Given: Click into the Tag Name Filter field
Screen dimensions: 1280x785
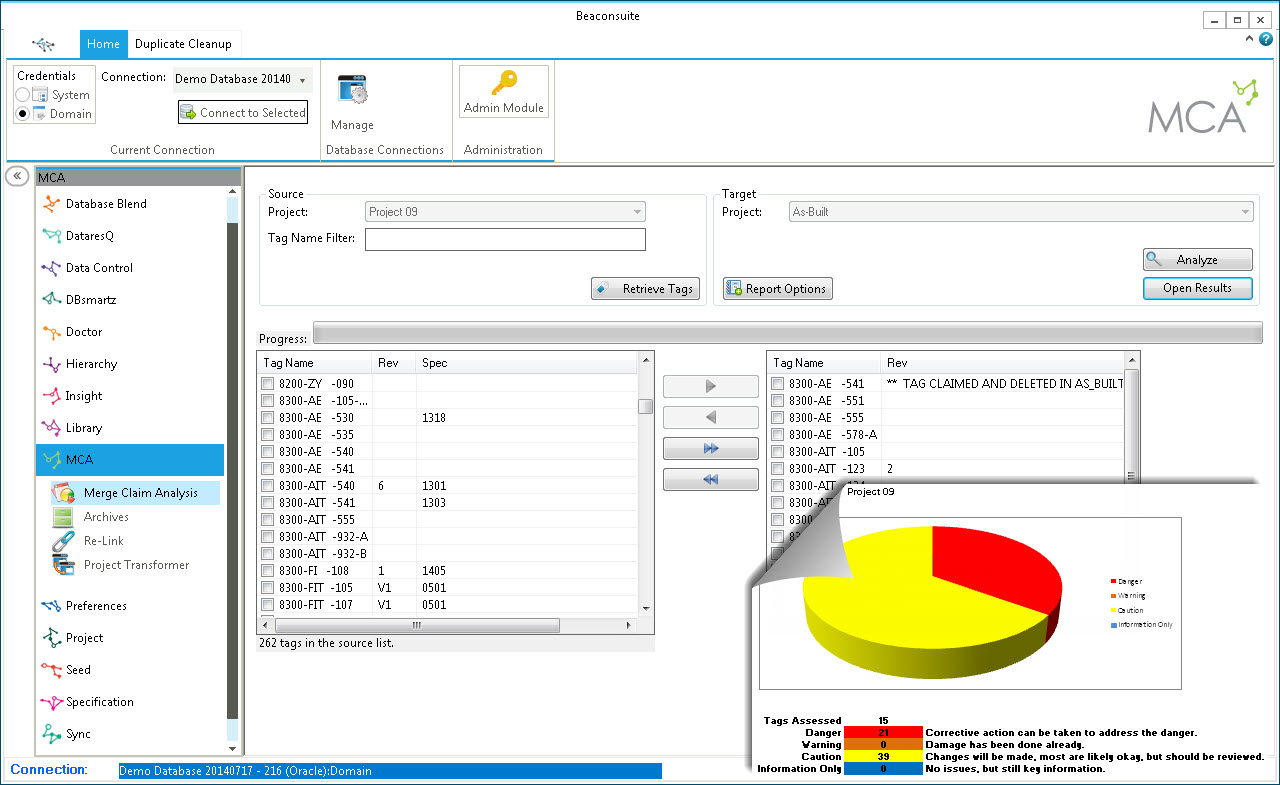Looking at the screenshot, I should [505, 239].
